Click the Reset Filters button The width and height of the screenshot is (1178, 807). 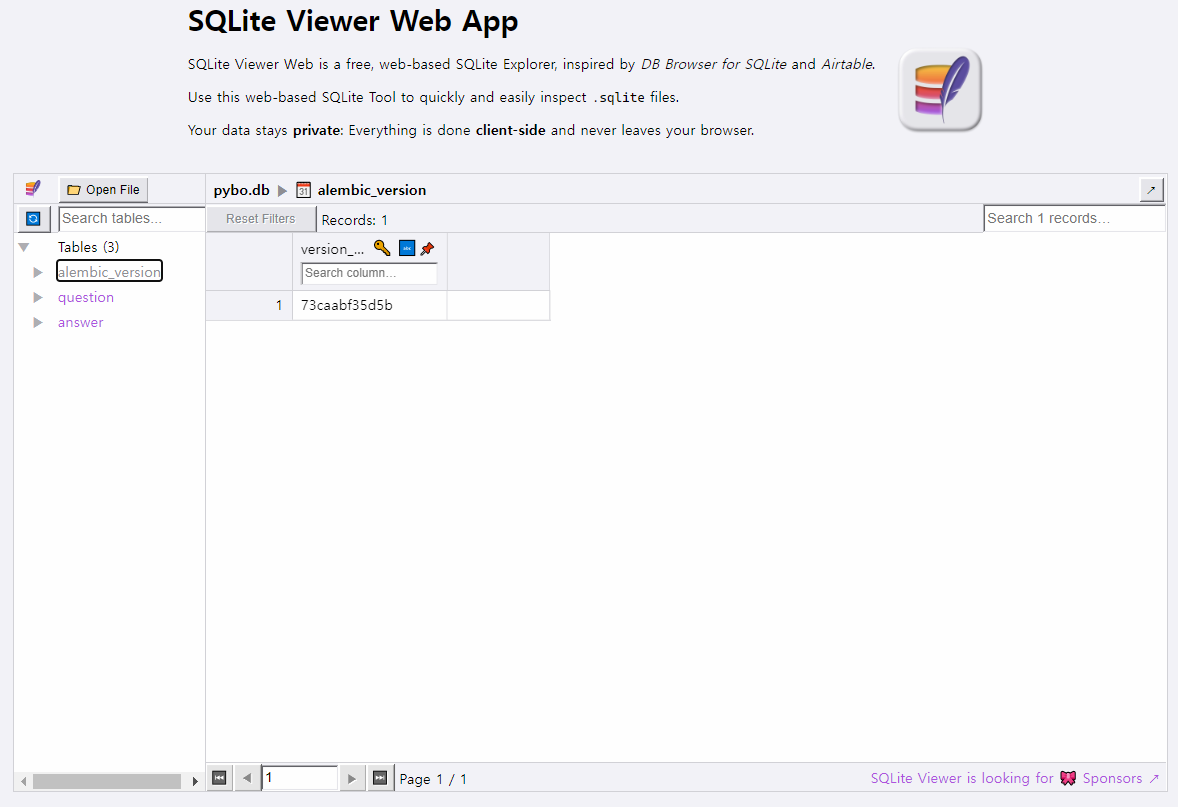click(x=261, y=218)
